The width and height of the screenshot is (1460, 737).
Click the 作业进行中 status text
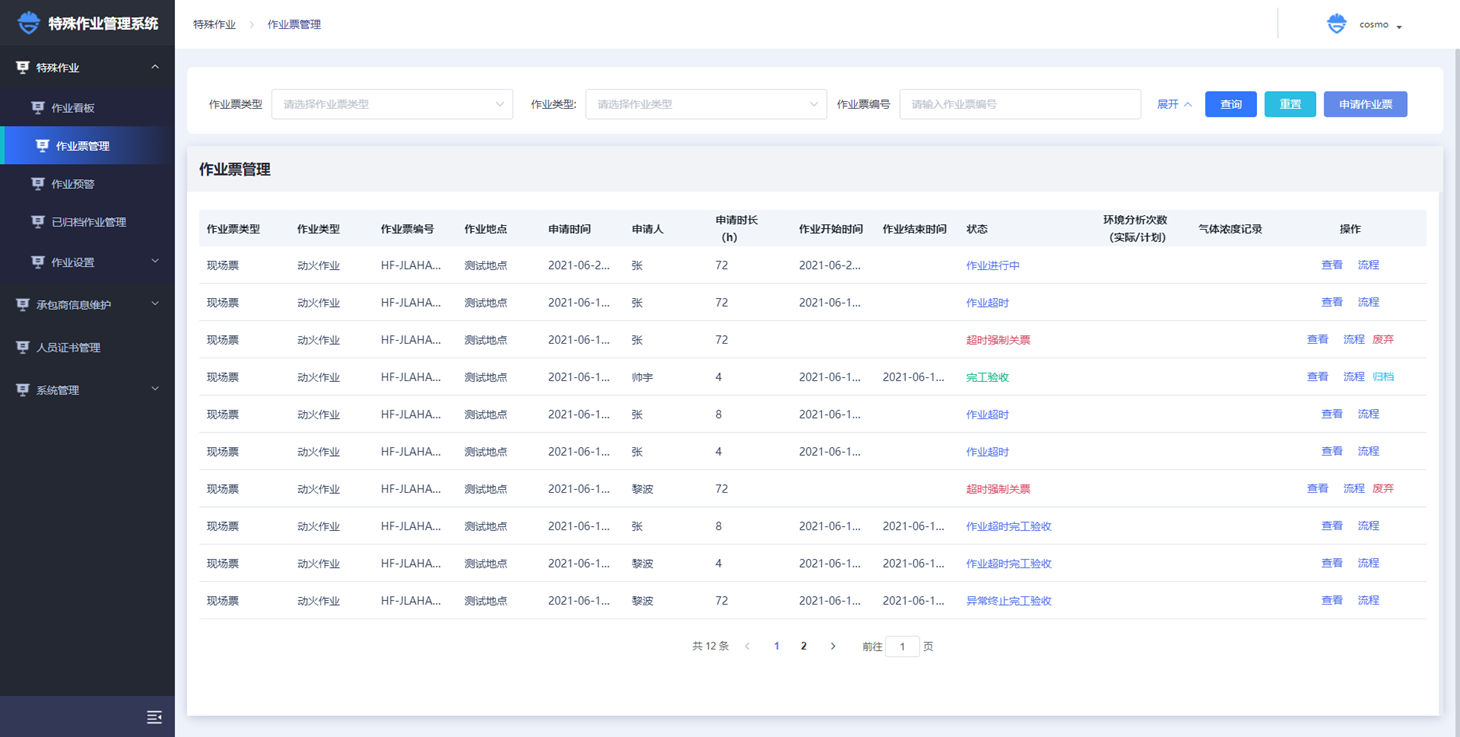[x=993, y=266]
